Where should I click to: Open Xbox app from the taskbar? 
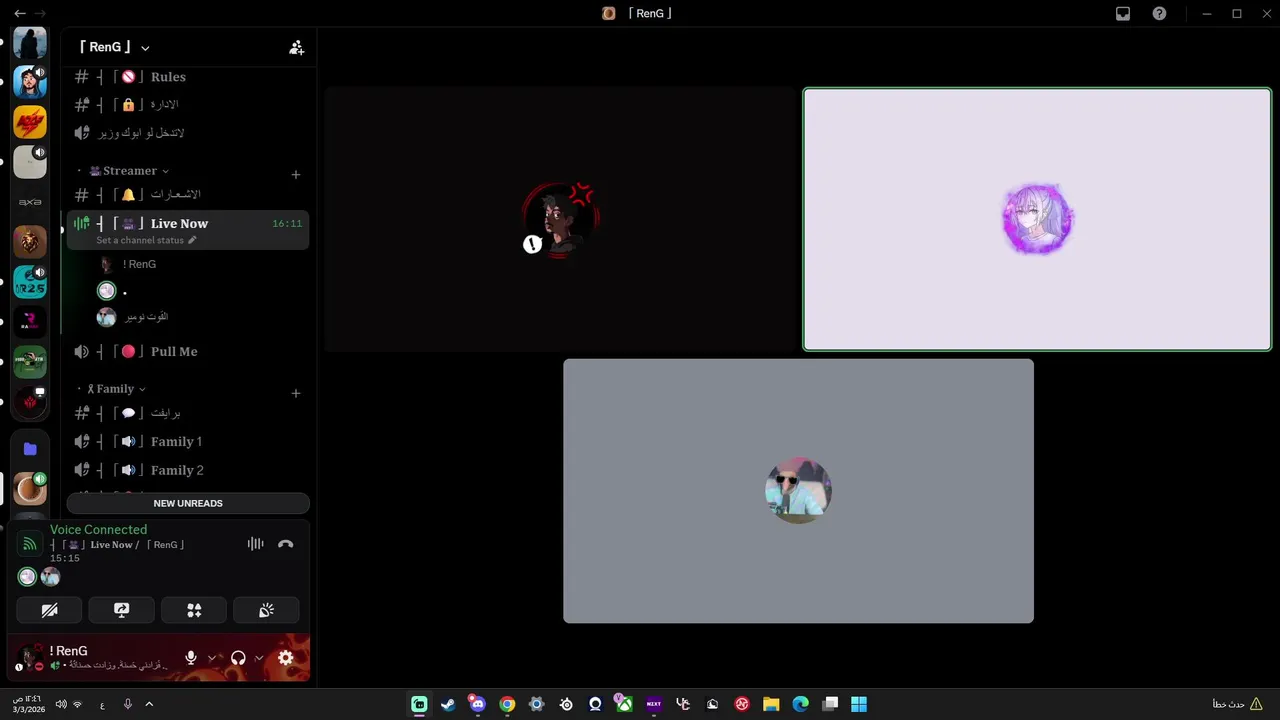(x=624, y=704)
